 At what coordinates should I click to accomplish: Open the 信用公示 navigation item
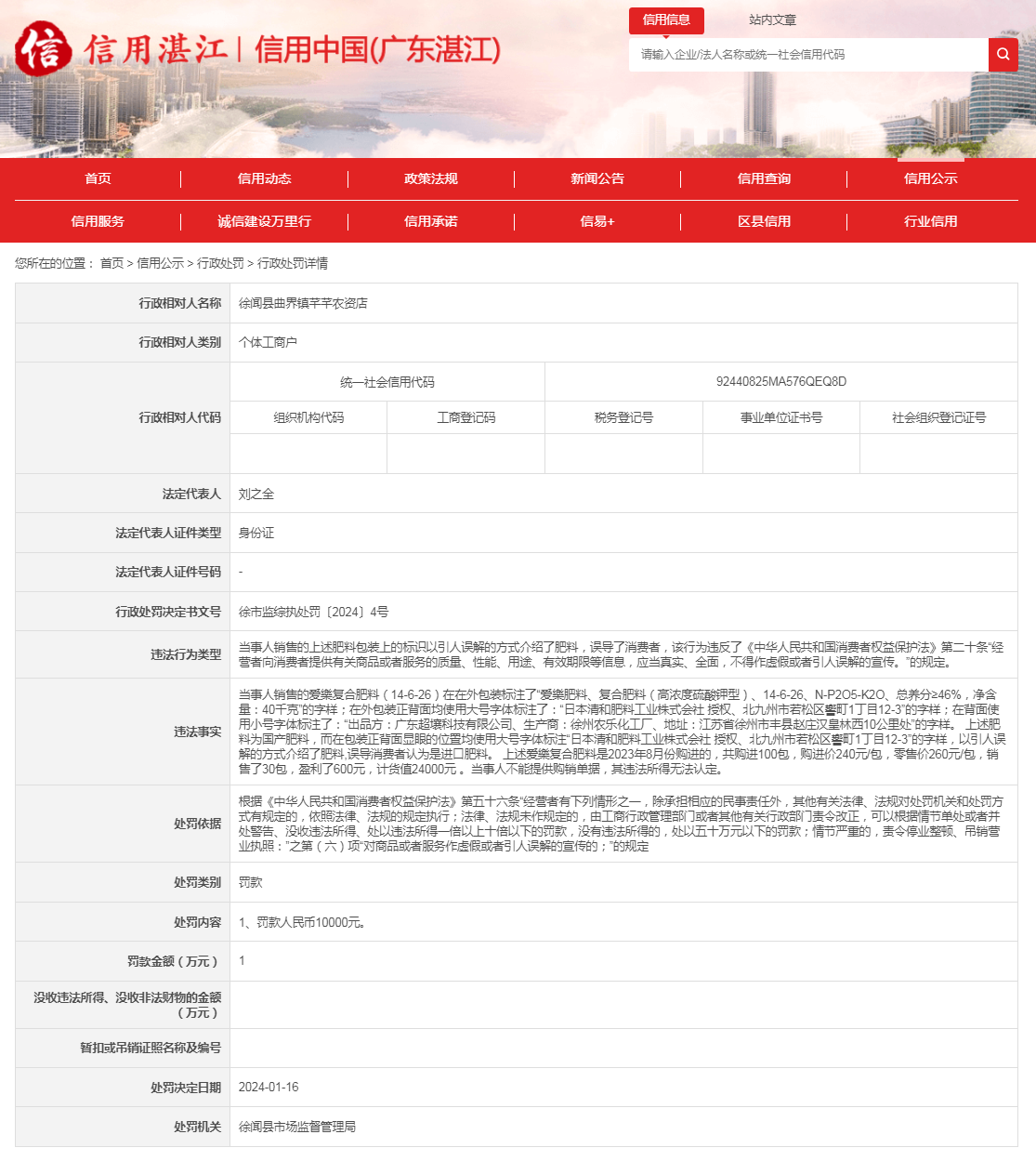pyautogui.click(x=930, y=178)
